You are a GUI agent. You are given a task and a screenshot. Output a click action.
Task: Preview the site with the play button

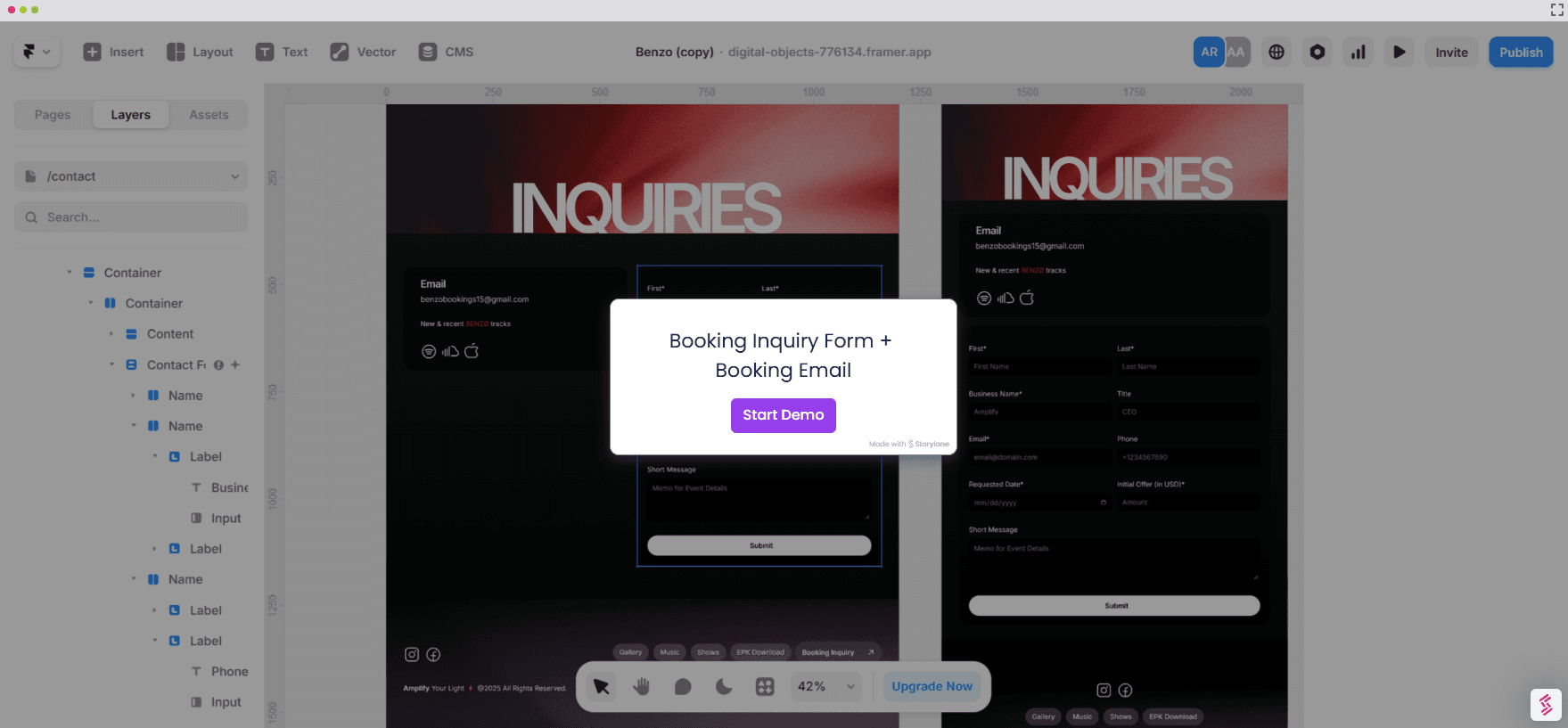[1400, 52]
